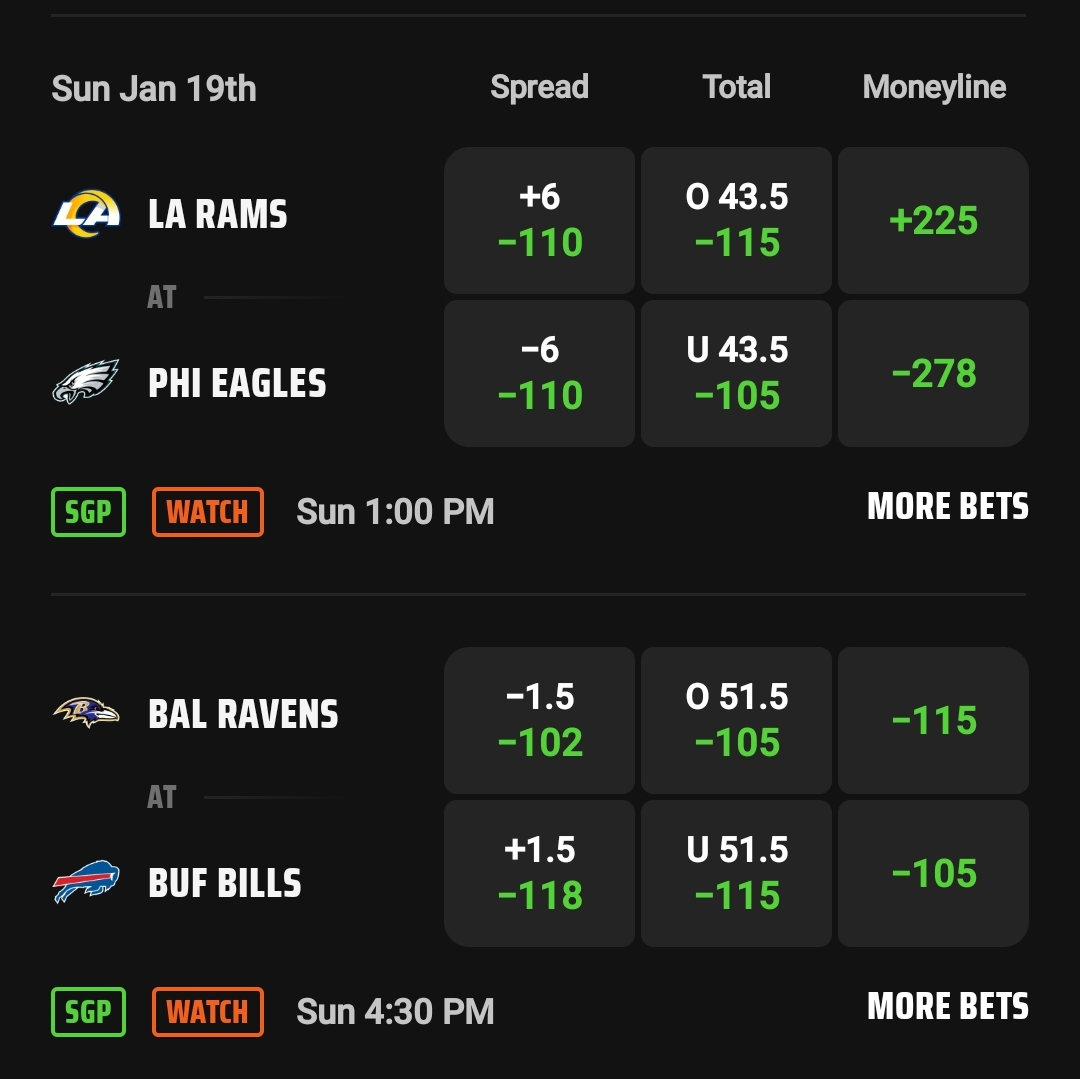Open More Bets for Ravens at Bills
This screenshot has width=1080, height=1079.
coord(948,1007)
